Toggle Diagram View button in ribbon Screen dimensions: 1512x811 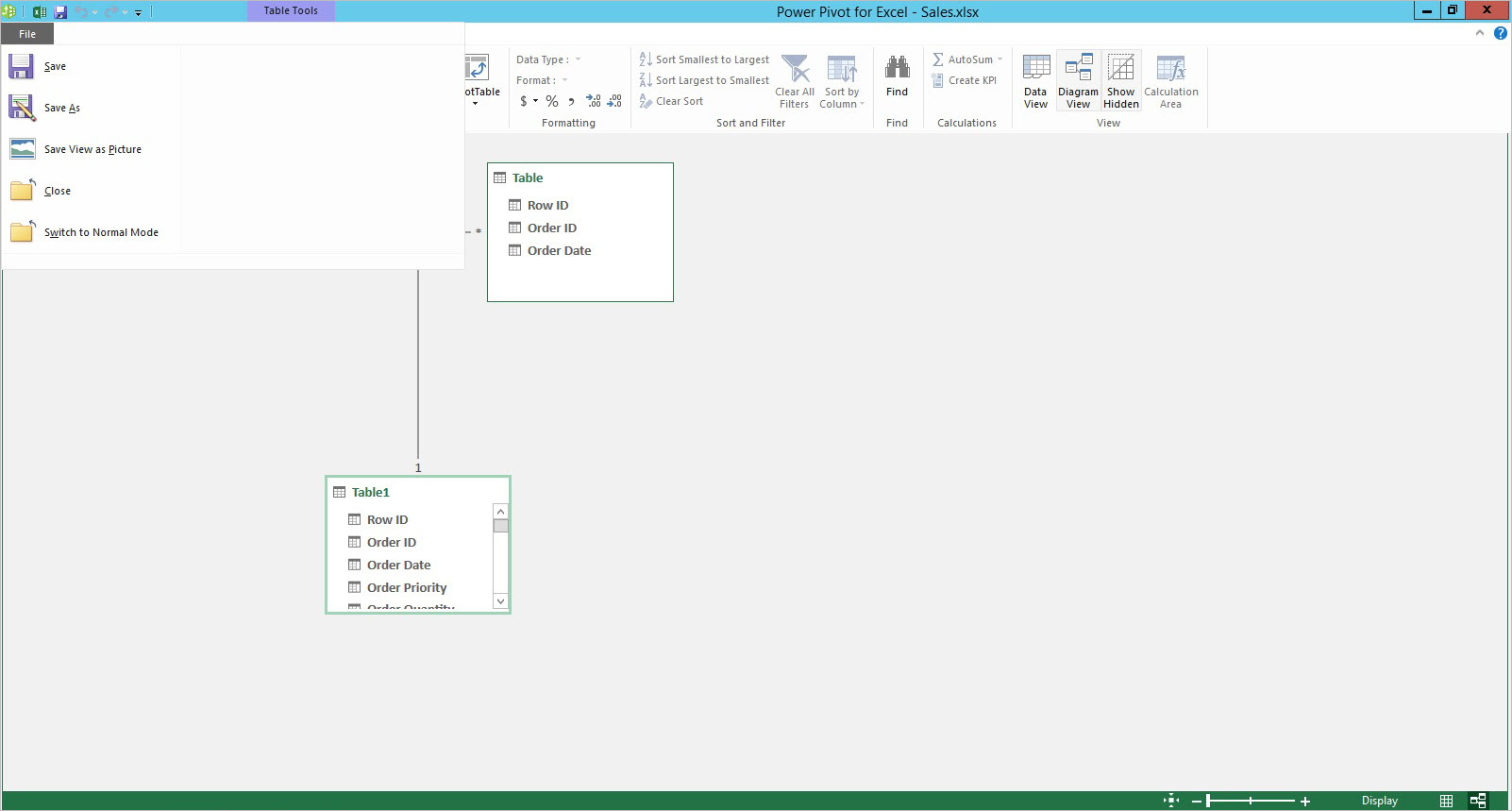[1078, 80]
